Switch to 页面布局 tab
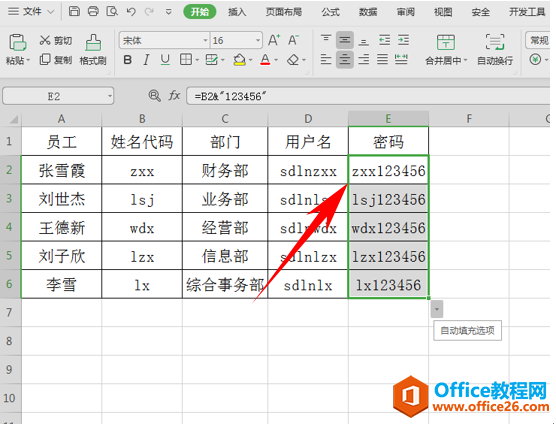The image size is (556, 424). (284, 12)
